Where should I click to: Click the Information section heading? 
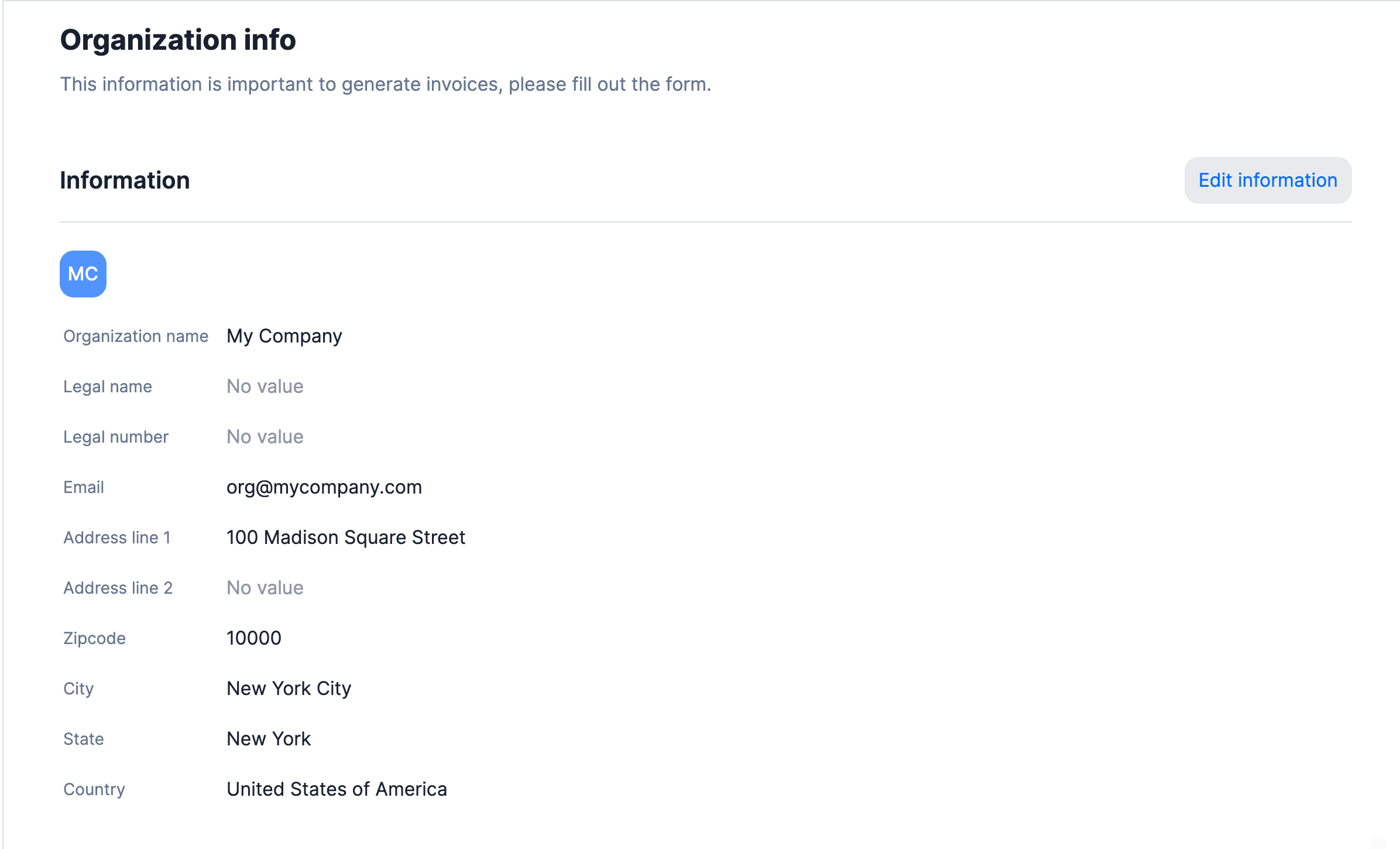pyautogui.click(x=125, y=180)
